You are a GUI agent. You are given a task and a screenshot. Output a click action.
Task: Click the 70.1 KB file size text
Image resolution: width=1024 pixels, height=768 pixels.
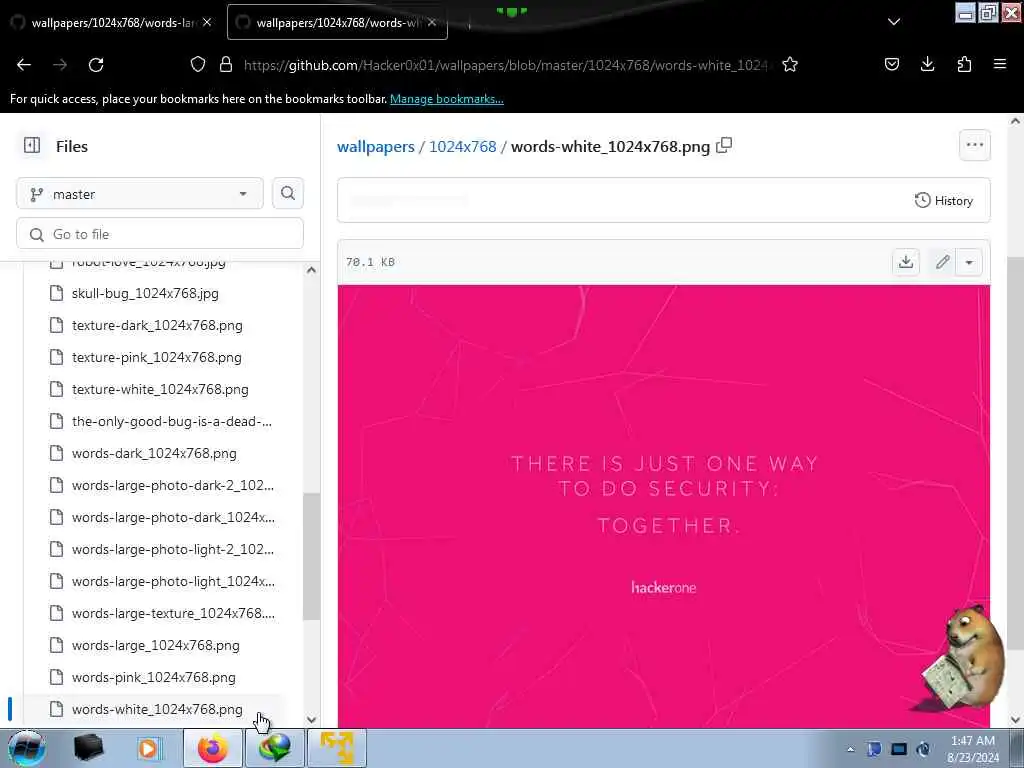point(370,262)
